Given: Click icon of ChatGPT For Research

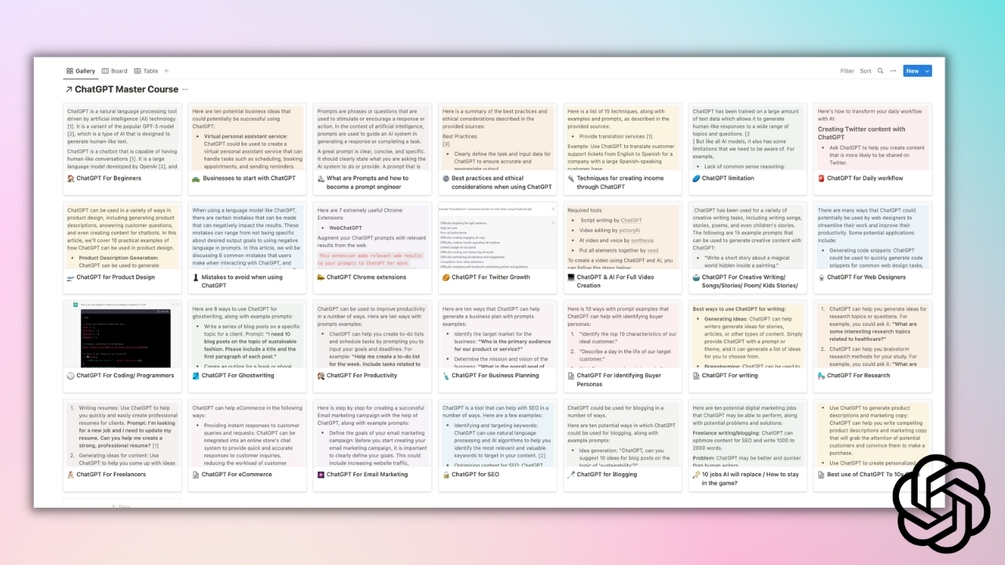Looking at the screenshot, I should [x=821, y=376].
